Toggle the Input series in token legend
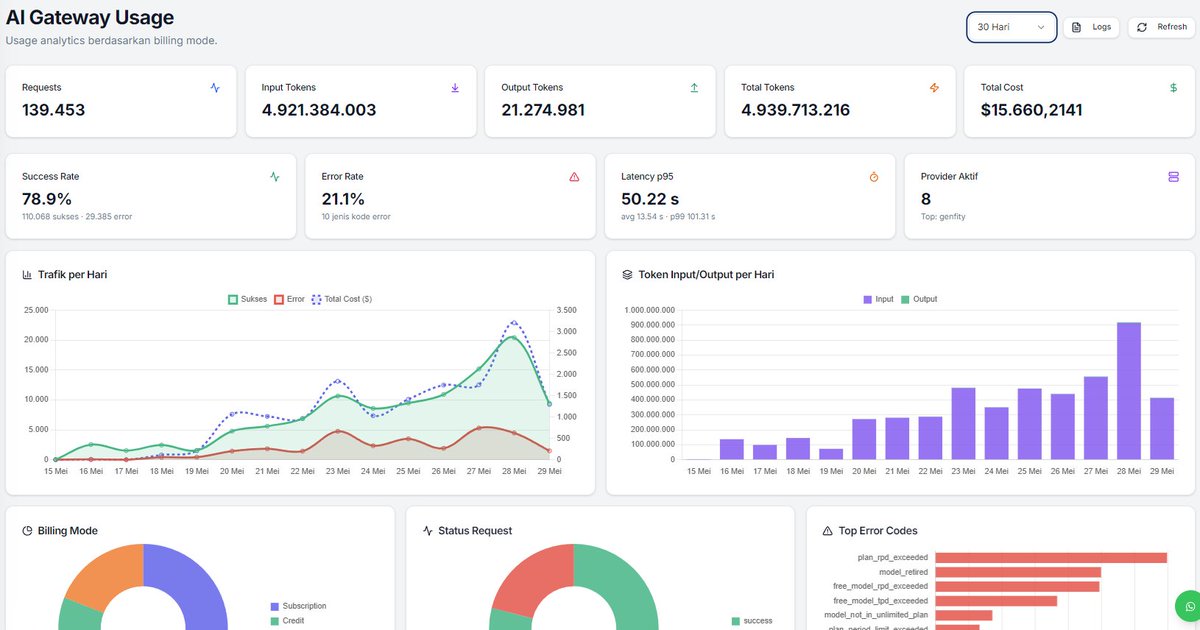 pos(879,299)
